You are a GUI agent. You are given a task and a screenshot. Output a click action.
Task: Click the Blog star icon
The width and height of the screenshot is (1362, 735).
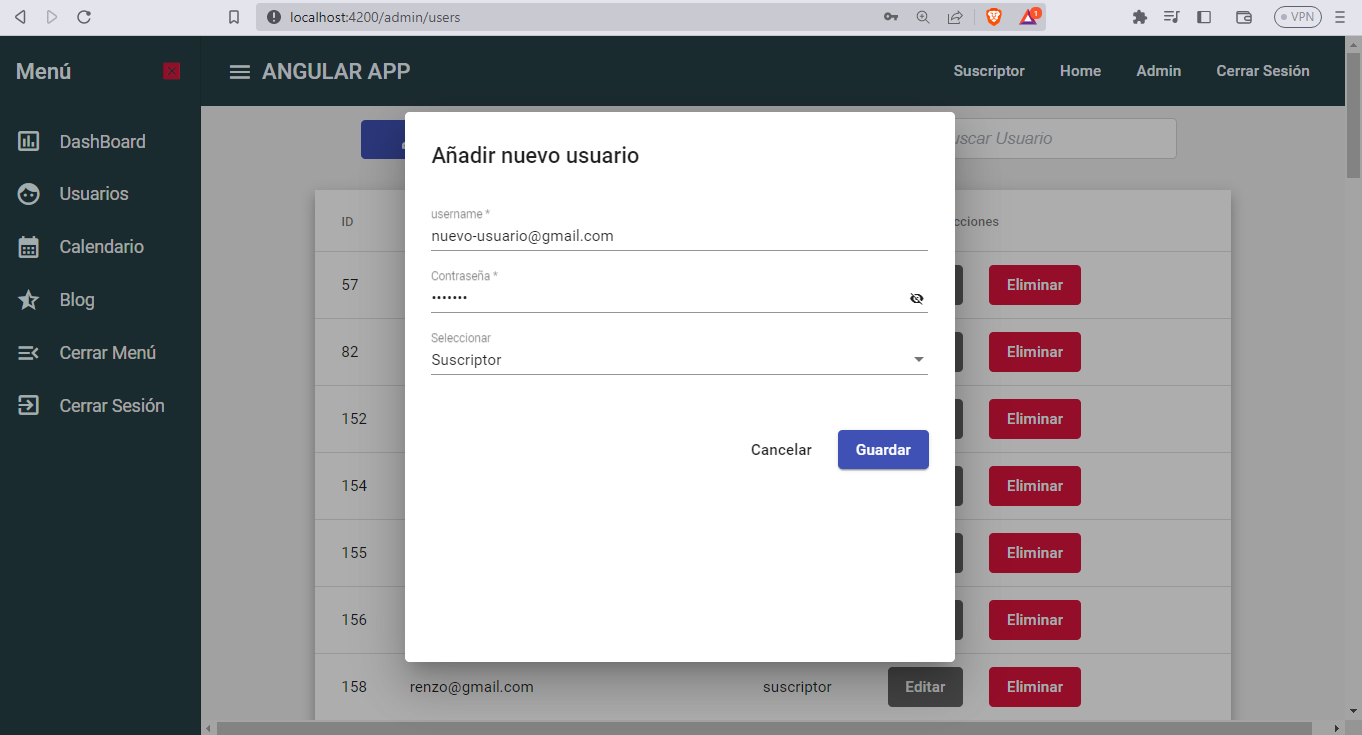(29, 299)
